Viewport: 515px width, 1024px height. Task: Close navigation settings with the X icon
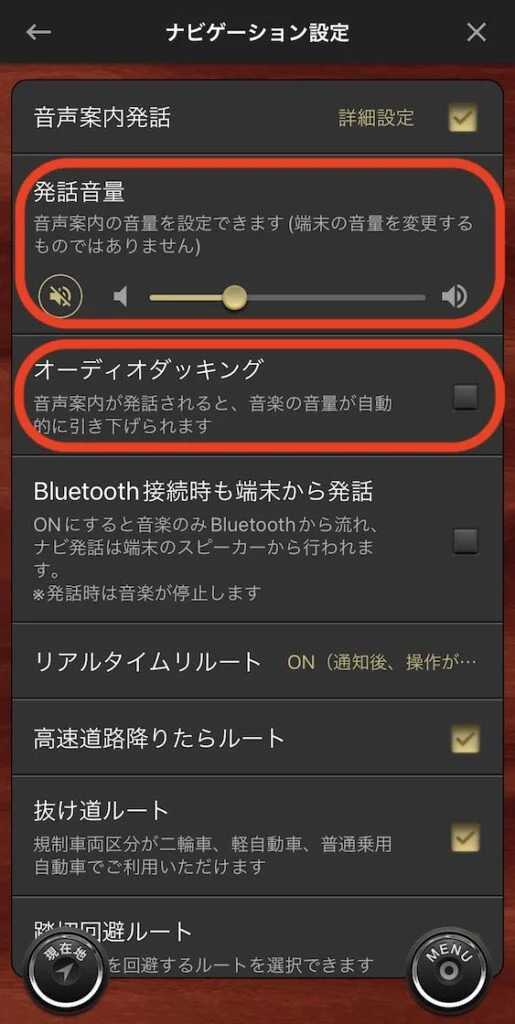(477, 32)
